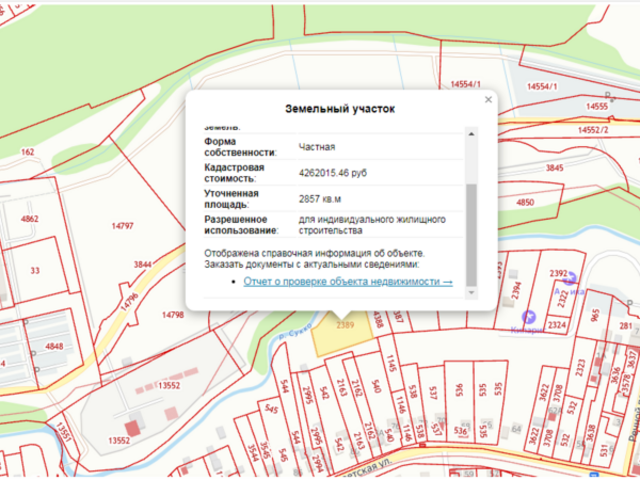This screenshot has width=640, height=480.
Task: Select parcel 33 on the map
Action: (36, 270)
